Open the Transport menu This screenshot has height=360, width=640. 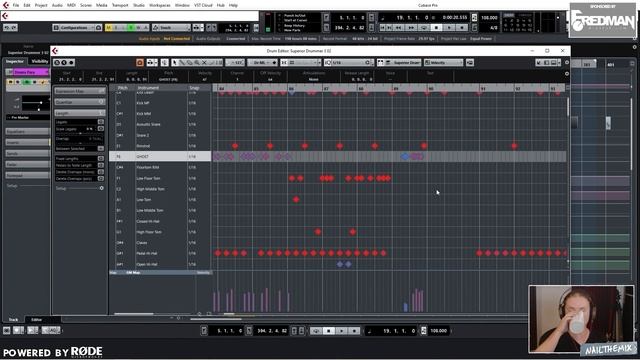tap(120, 5)
